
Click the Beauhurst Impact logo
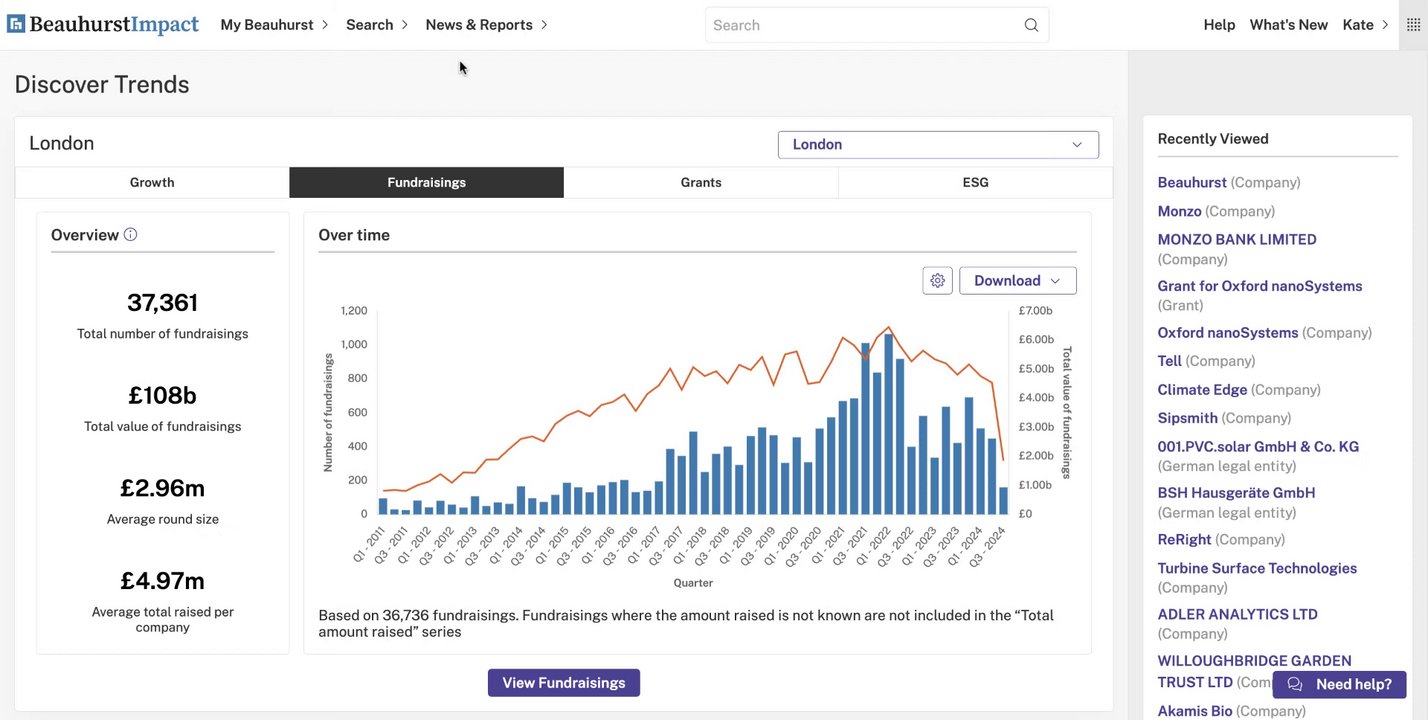[103, 25]
